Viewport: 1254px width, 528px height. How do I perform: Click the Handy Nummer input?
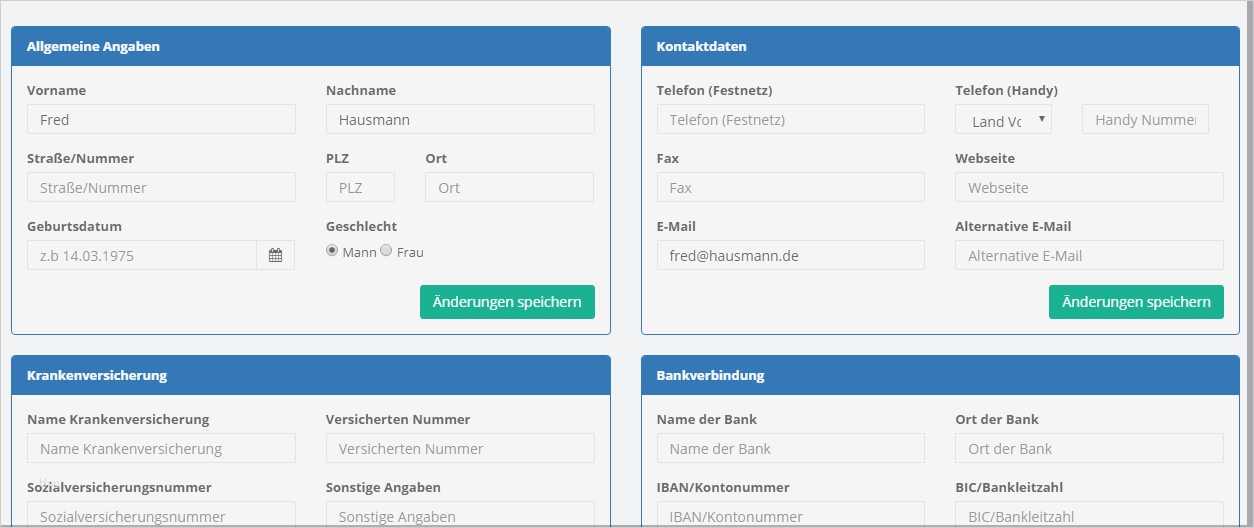point(1145,120)
